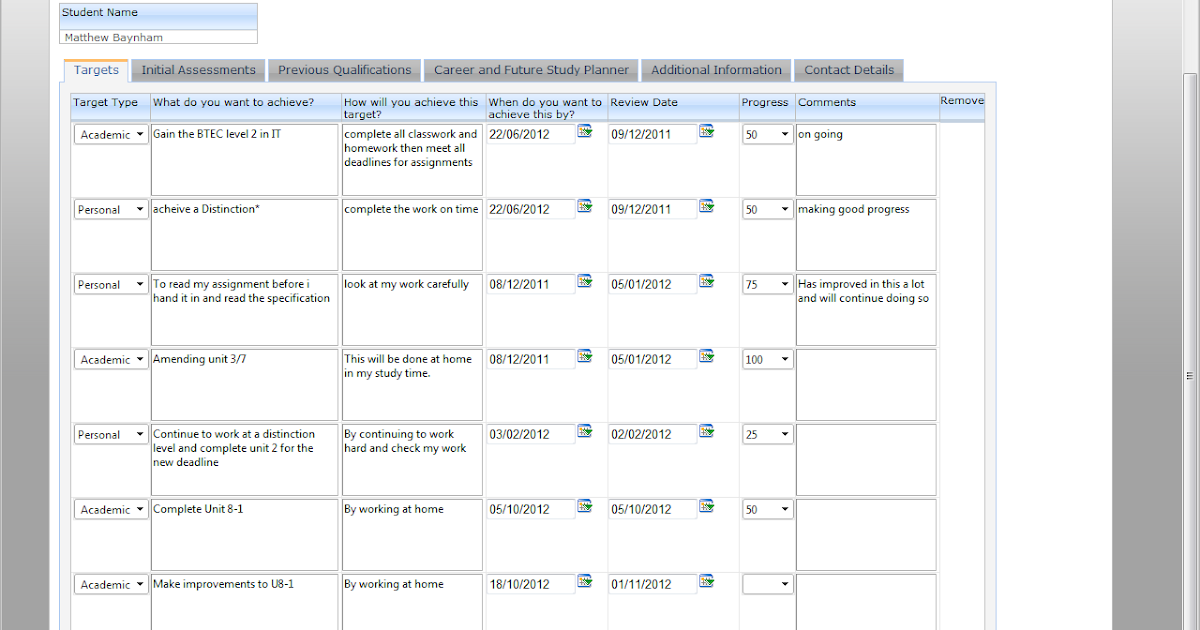The image size is (1200, 630).
Task: Open achieve-by calendar for Complete Unit 8-1
Action: 585,506
